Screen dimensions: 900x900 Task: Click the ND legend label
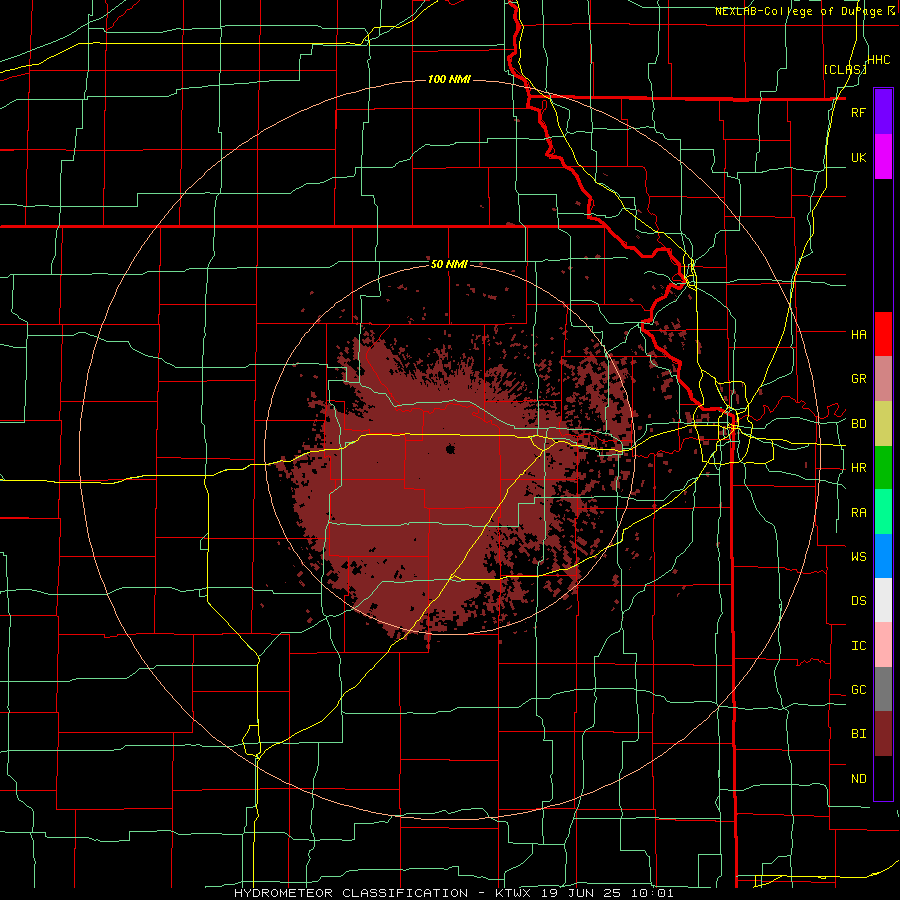click(x=858, y=779)
